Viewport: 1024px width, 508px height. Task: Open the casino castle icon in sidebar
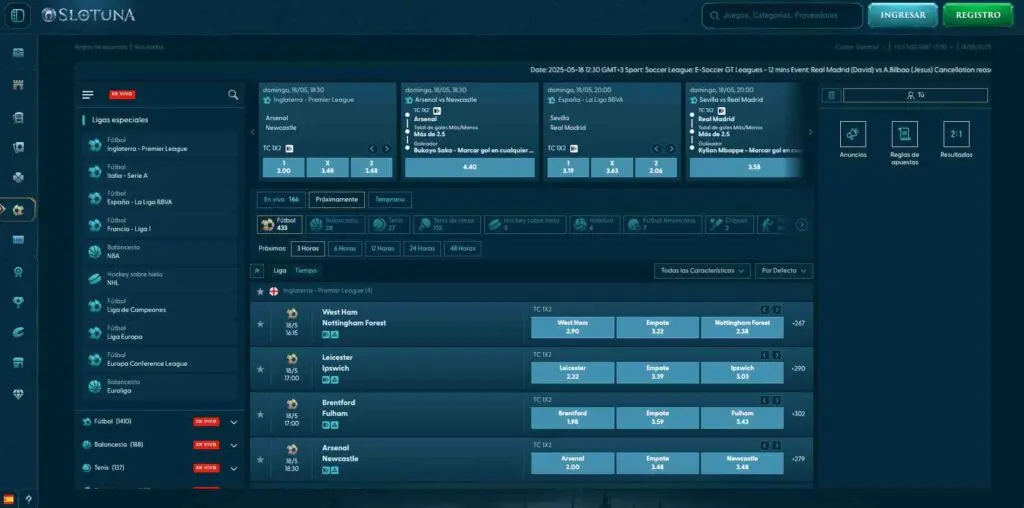[x=18, y=85]
